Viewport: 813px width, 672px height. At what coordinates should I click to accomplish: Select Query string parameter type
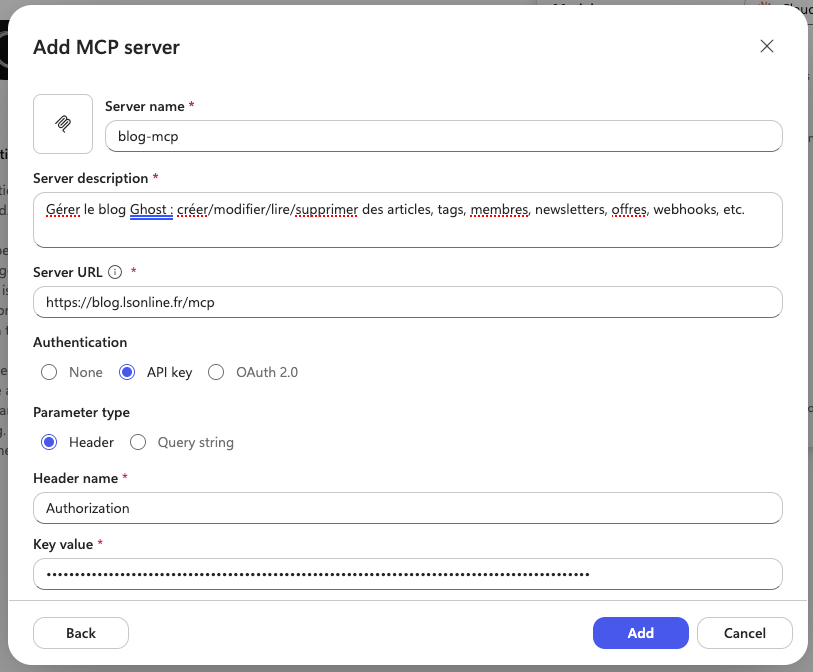[138, 442]
